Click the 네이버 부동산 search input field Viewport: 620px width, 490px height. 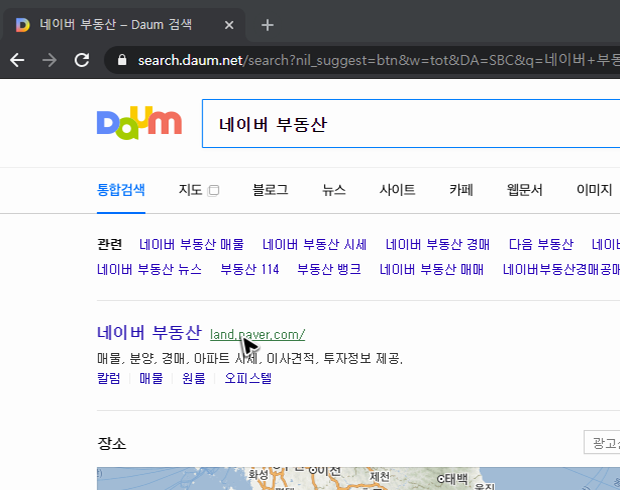click(x=411, y=124)
